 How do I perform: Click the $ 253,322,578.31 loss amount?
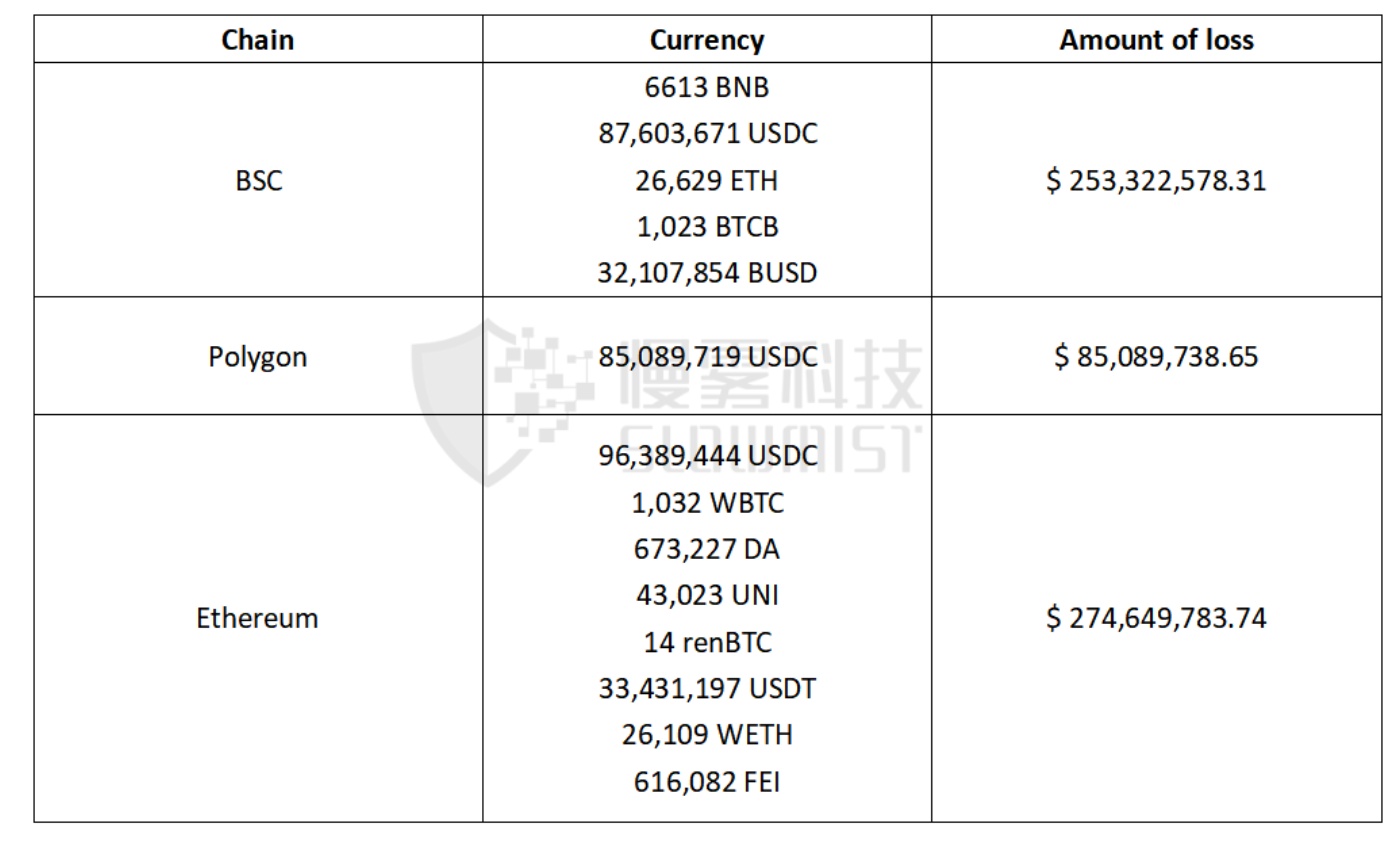[1156, 181]
